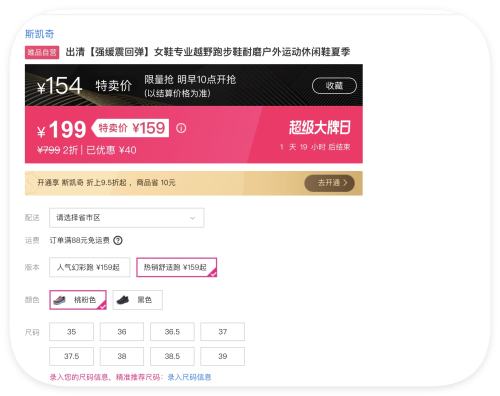
Task: Click the chevron on 去开通
Action: point(345,183)
